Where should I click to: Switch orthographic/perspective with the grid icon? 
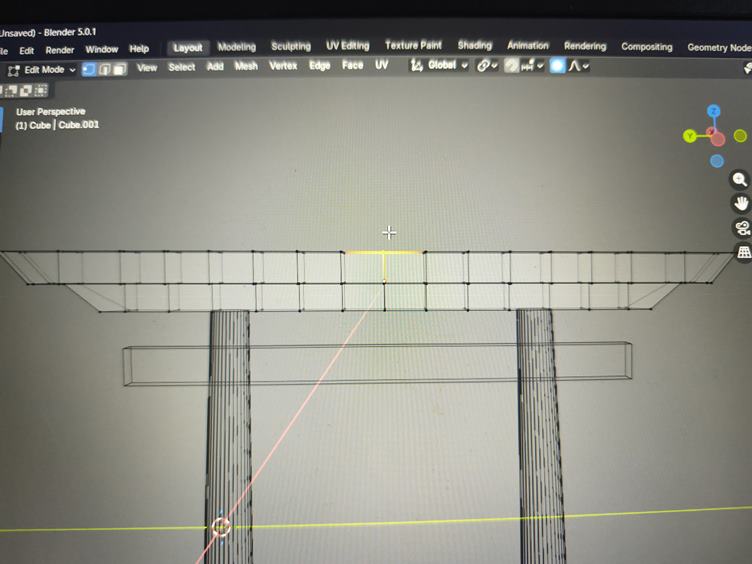tap(743, 253)
